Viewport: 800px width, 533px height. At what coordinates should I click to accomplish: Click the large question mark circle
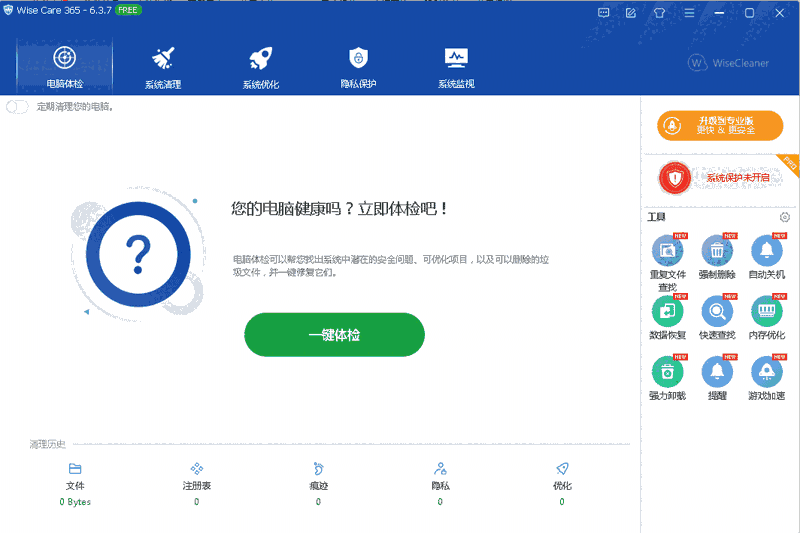click(x=138, y=254)
